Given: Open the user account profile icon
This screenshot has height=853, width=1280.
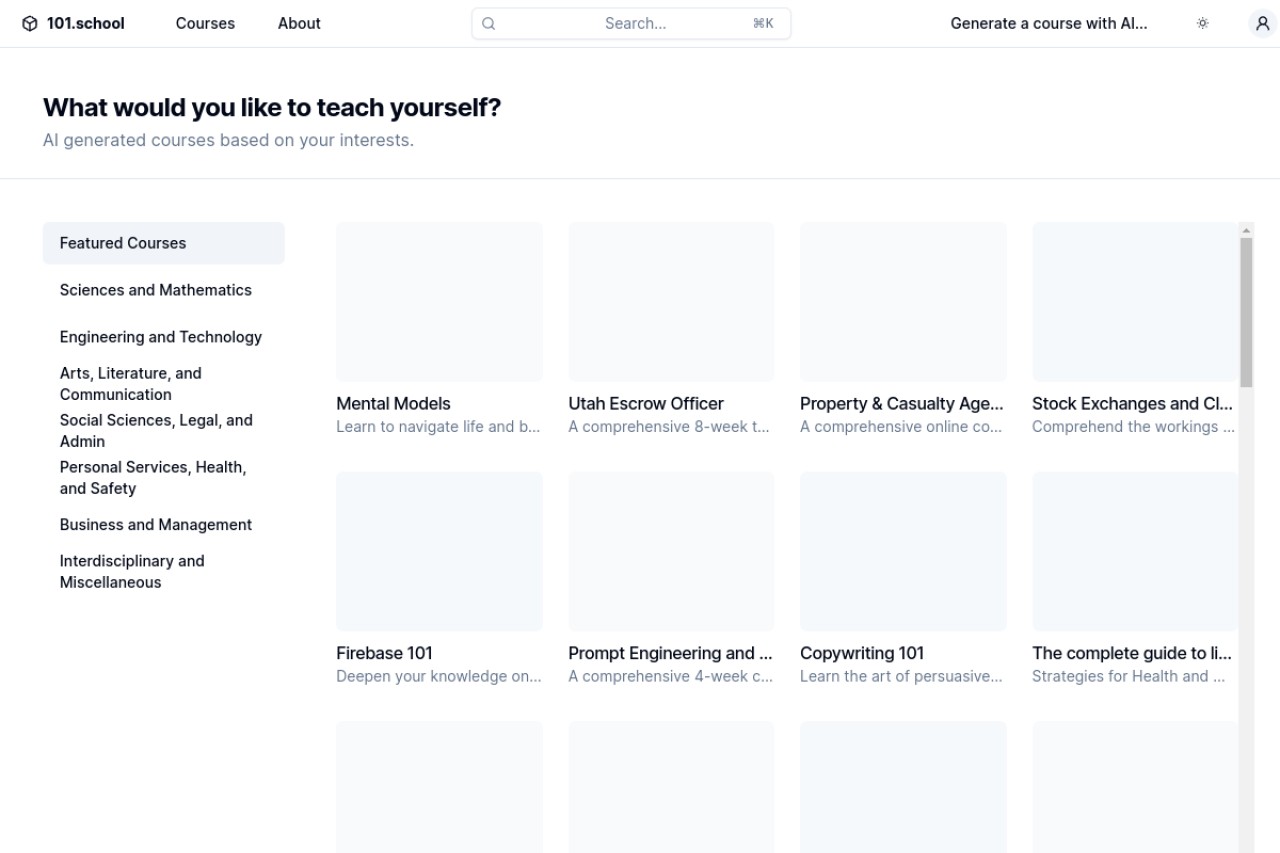Looking at the screenshot, I should pos(1262,23).
